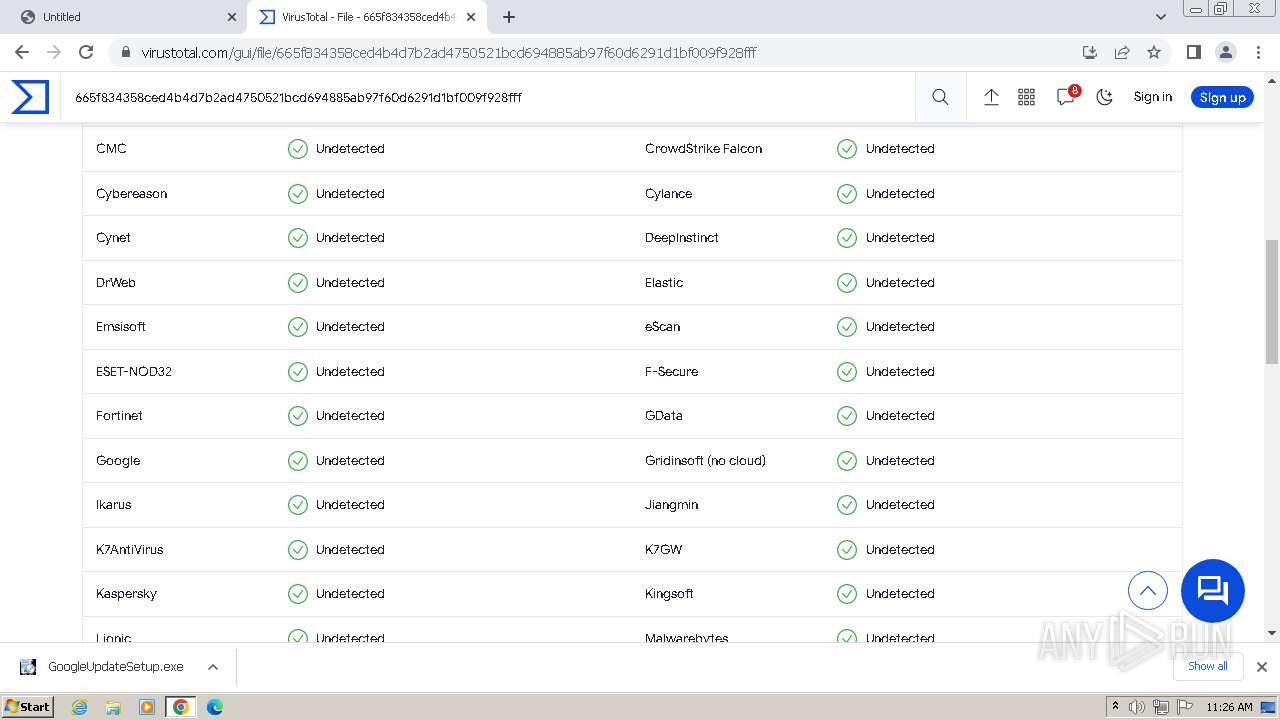Close the VirusTotal tab
Image resolution: width=1280 pixels, height=720 pixels.
pyautogui.click(x=471, y=17)
